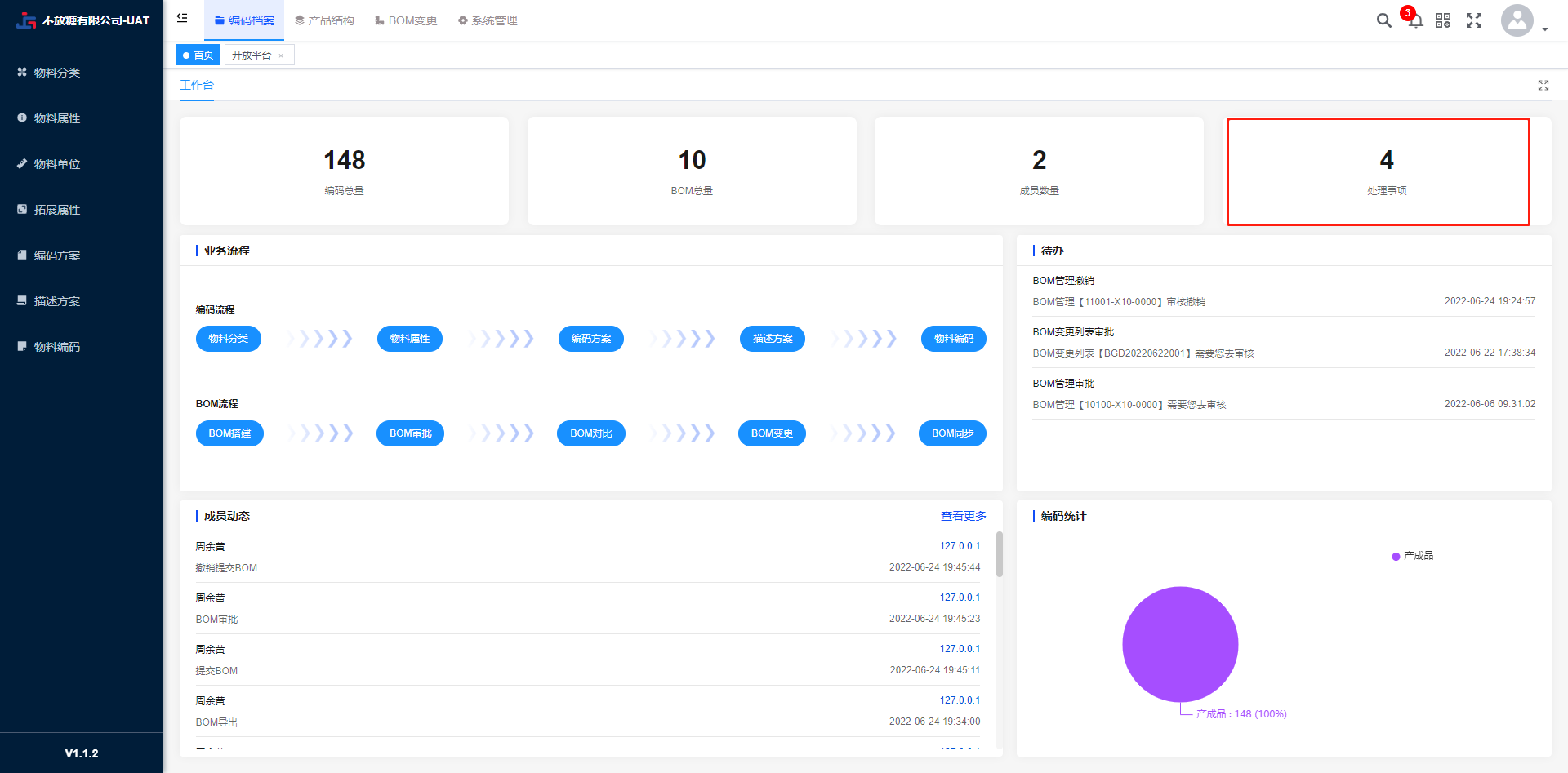Open the BOM变更 top menu

pos(406,20)
